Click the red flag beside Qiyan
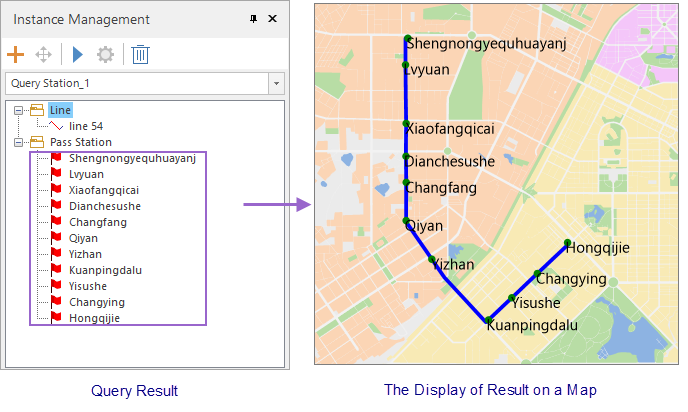 tap(56, 238)
